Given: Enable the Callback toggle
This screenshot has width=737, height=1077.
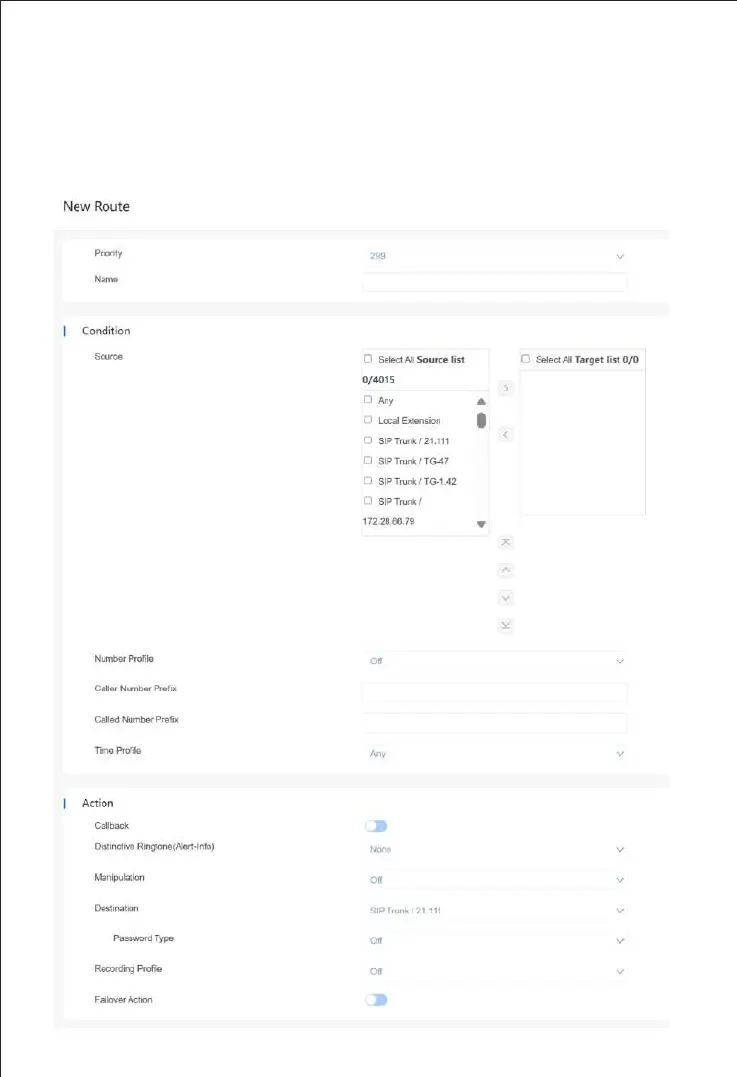Looking at the screenshot, I should click(376, 826).
